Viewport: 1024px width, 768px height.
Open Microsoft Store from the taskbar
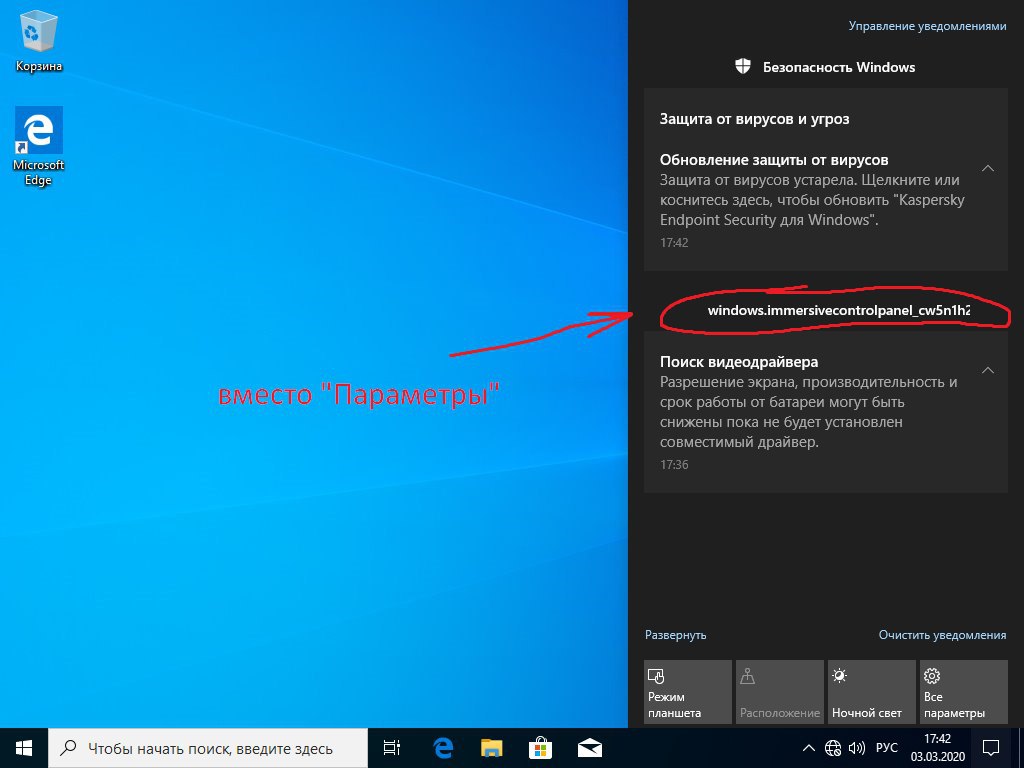541,748
